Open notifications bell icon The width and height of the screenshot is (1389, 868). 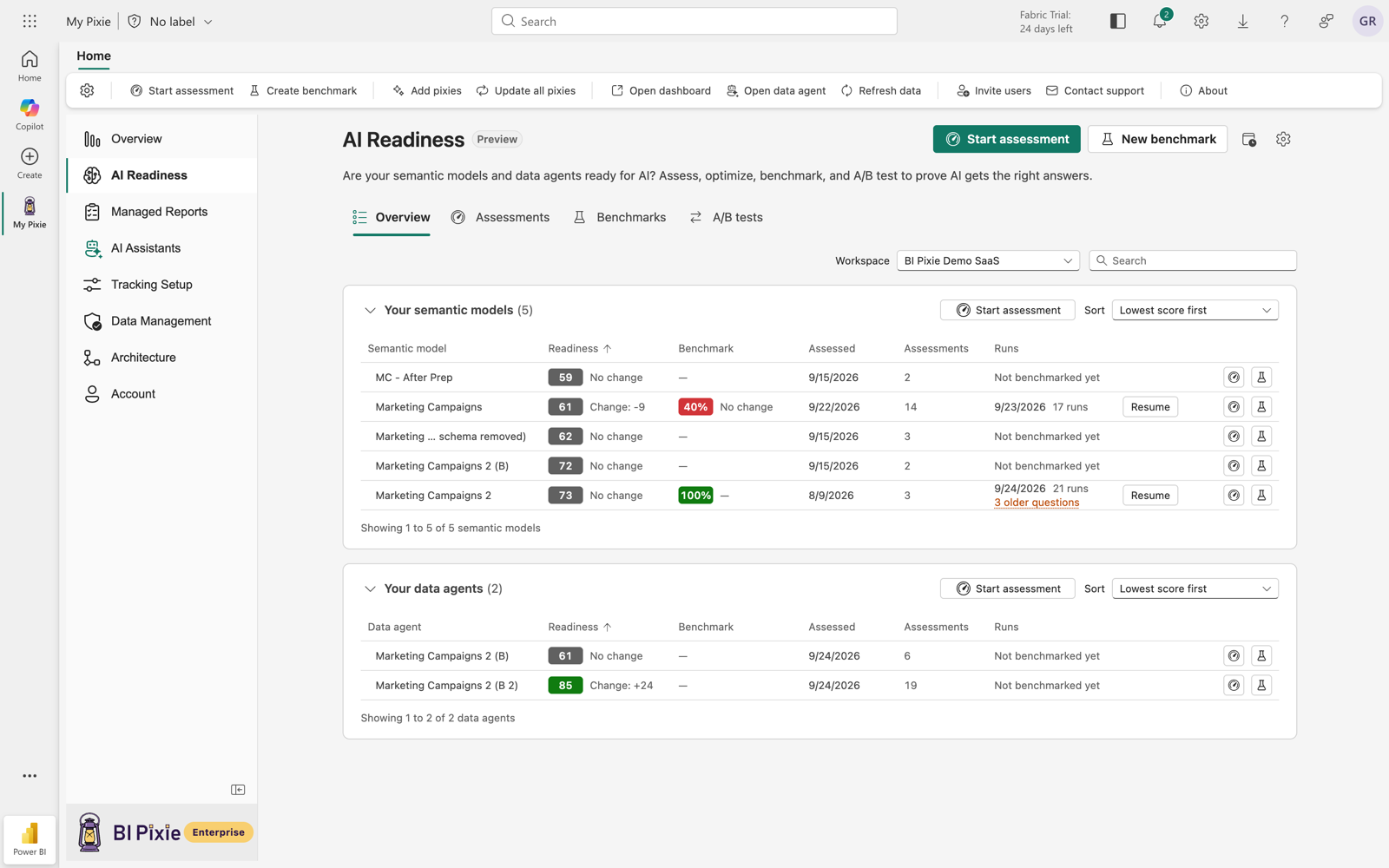click(1160, 21)
